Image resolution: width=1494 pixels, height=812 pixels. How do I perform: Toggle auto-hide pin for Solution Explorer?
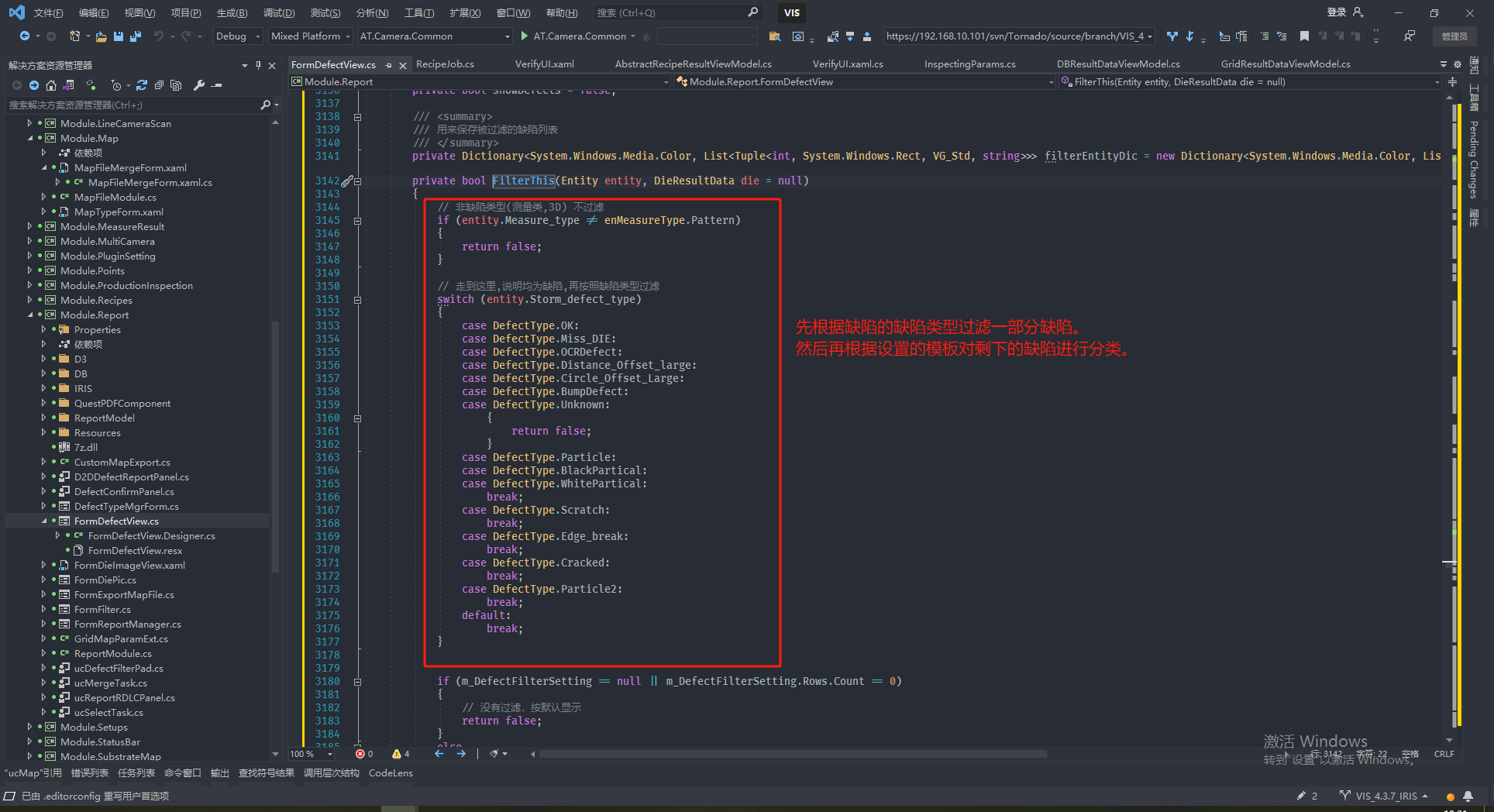(258, 65)
